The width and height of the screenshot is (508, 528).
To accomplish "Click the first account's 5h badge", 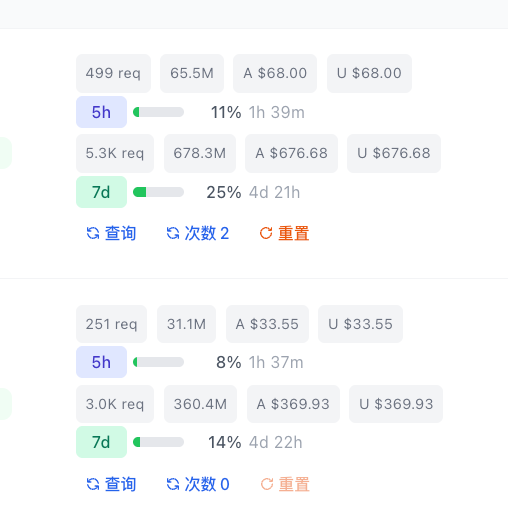I will point(101,112).
